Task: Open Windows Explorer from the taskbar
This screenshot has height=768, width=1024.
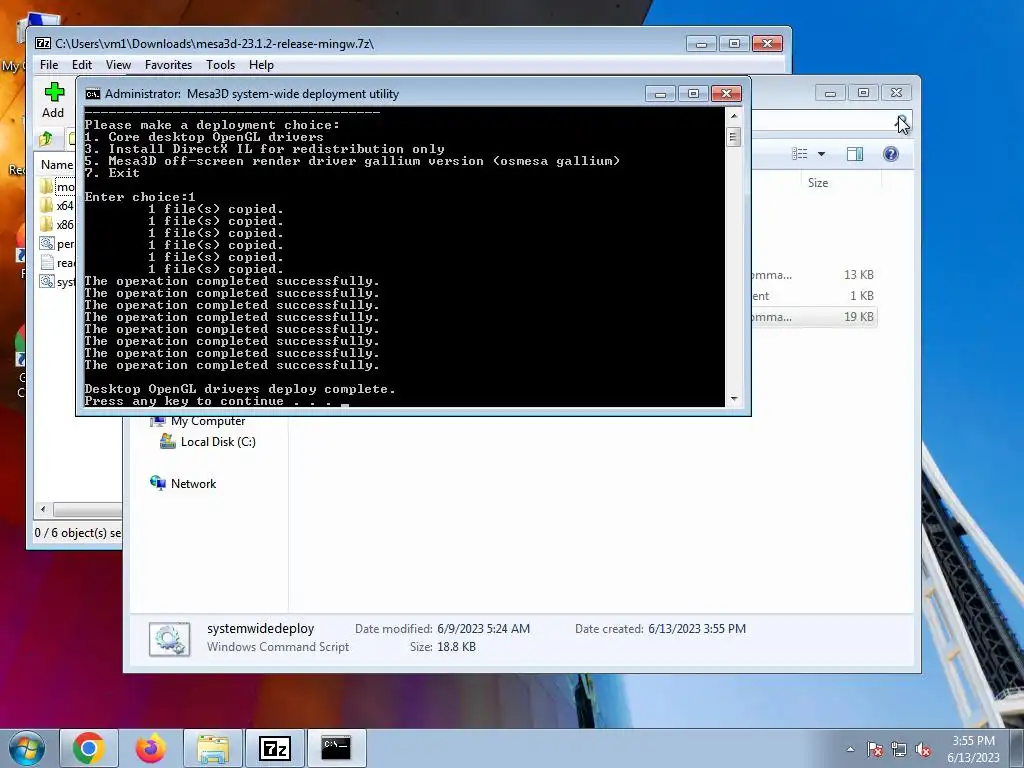Action: [213, 748]
